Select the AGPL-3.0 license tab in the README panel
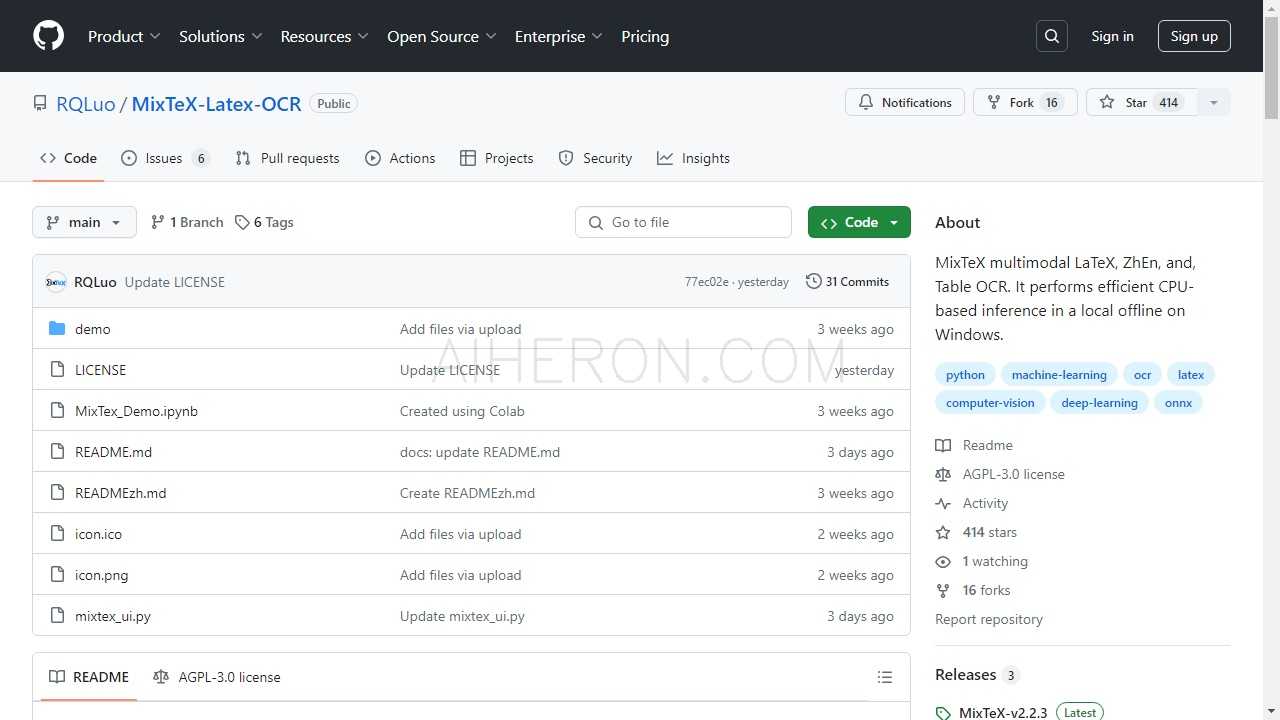The height and width of the screenshot is (720, 1280). point(217,677)
